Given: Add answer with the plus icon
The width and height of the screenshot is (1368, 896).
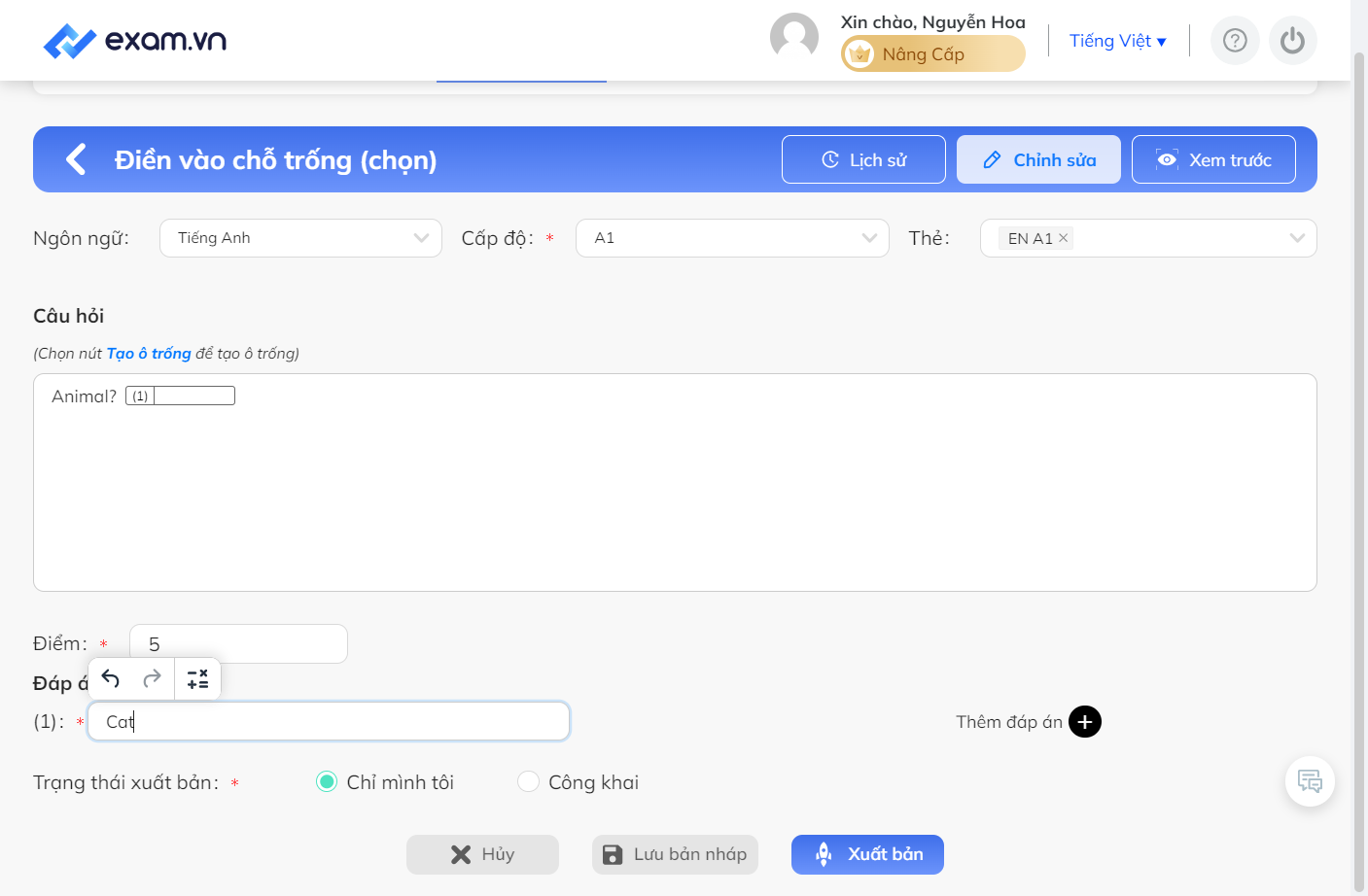Looking at the screenshot, I should [1085, 722].
